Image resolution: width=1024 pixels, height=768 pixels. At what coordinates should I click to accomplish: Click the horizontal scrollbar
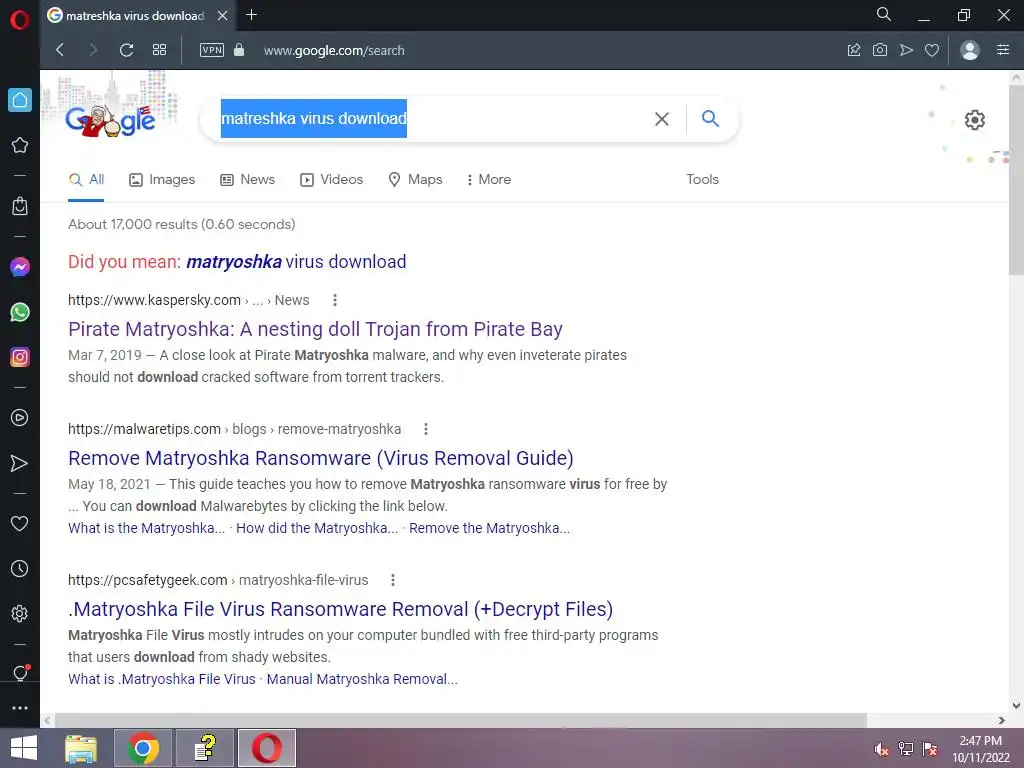pyautogui.click(x=460, y=720)
